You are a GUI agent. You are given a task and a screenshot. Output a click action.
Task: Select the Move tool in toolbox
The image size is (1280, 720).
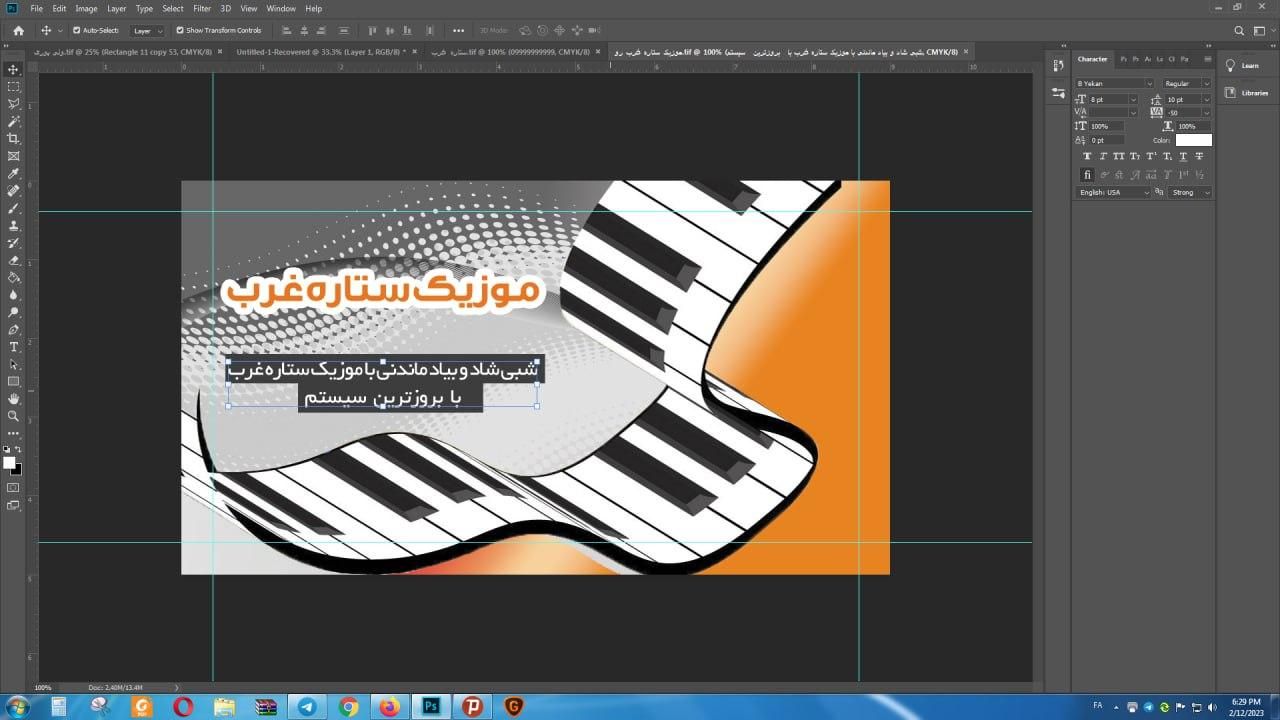pos(13,69)
